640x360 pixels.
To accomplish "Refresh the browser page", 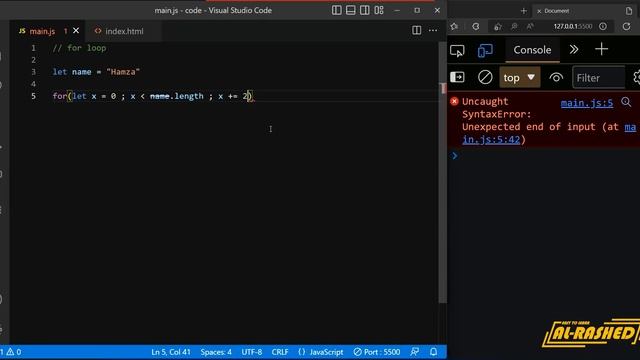I will point(626,27).
